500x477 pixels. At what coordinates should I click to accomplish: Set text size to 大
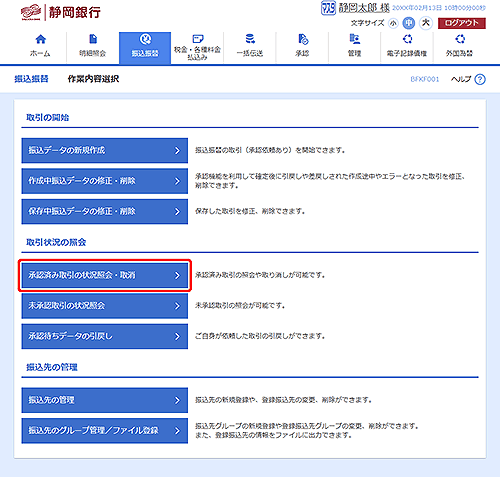point(426,23)
